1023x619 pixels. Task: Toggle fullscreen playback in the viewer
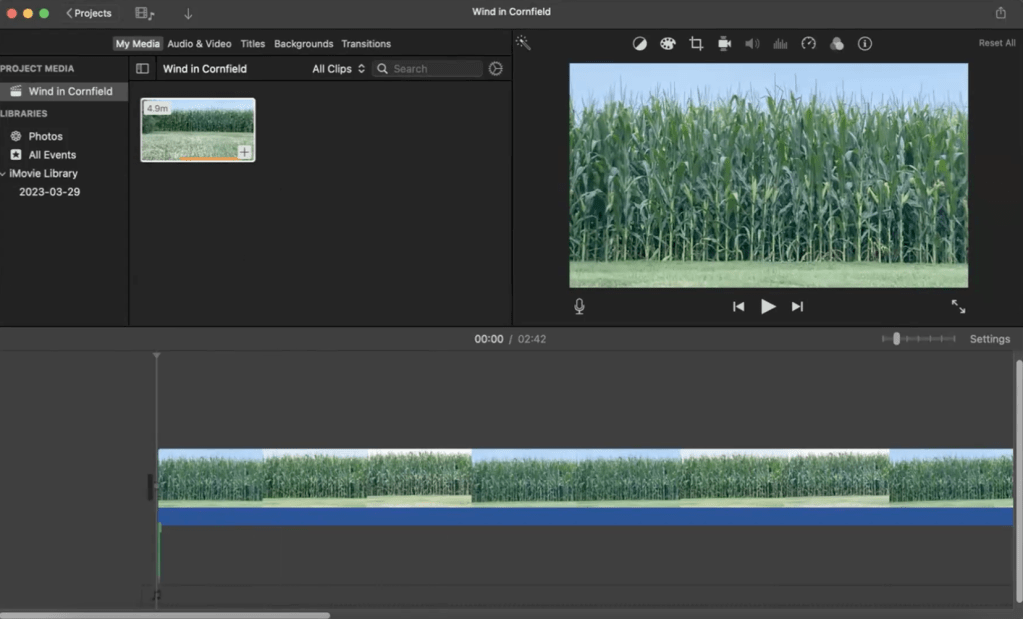(958, 307)
